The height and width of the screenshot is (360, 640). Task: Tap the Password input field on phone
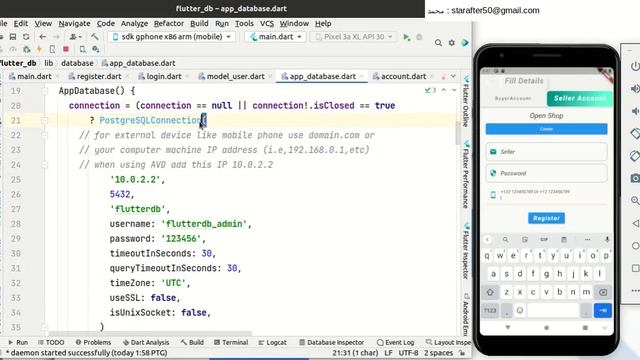coord(546,173)
